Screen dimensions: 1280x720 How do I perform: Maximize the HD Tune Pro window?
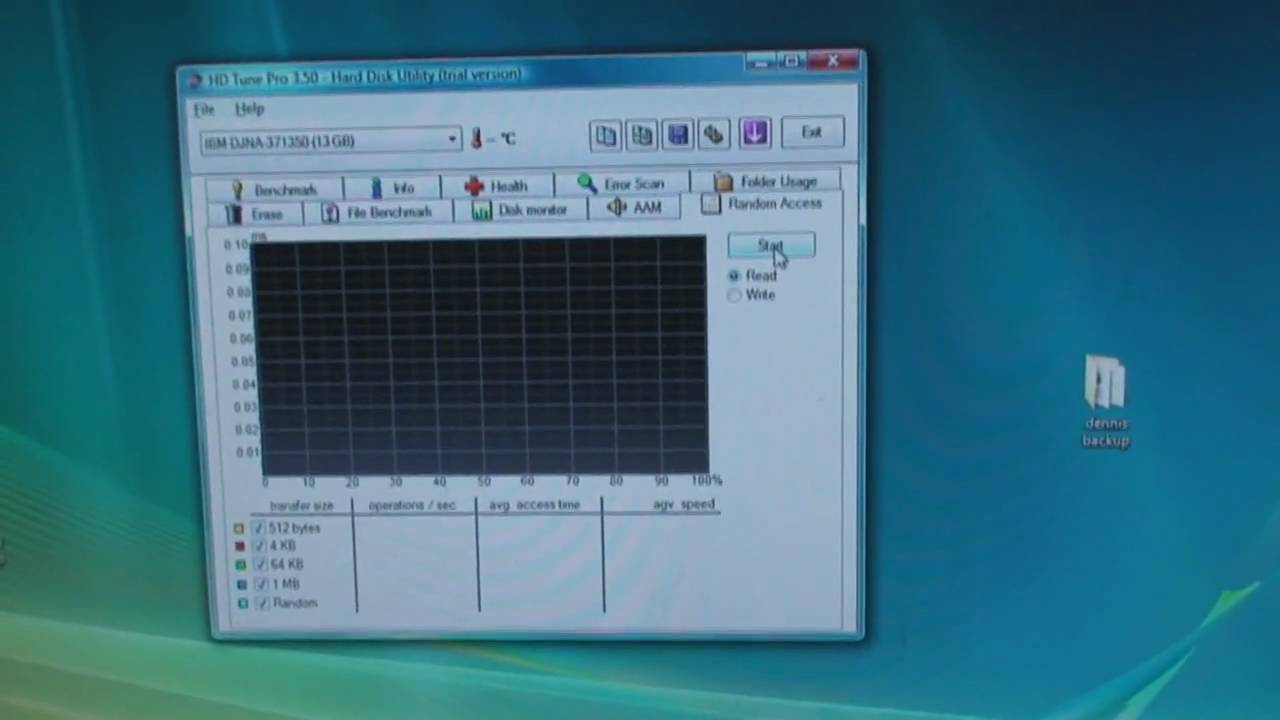pyautogui.click(x=792, y=62)
